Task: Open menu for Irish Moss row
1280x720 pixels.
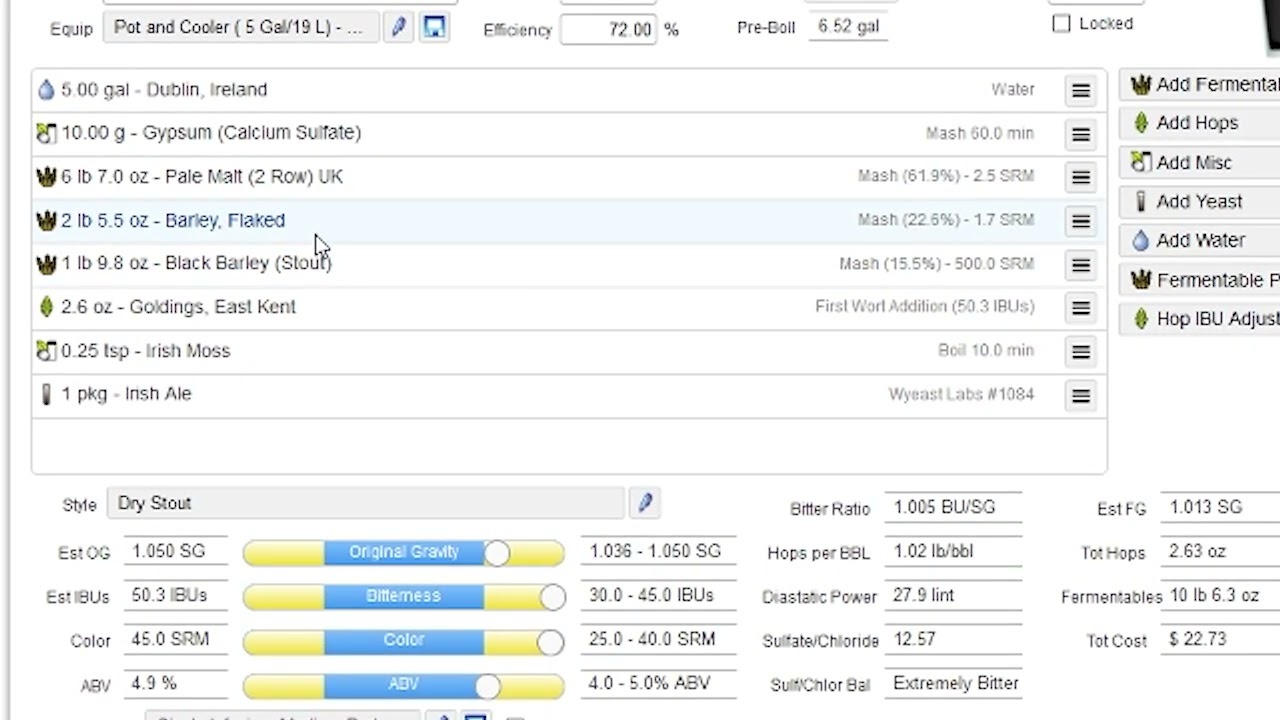Action: coord(1081,351)
